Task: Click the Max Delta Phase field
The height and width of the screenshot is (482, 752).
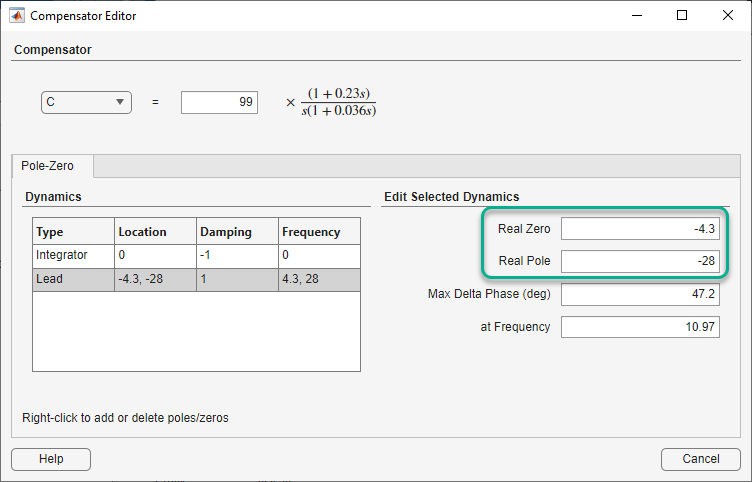Action: 640,294
